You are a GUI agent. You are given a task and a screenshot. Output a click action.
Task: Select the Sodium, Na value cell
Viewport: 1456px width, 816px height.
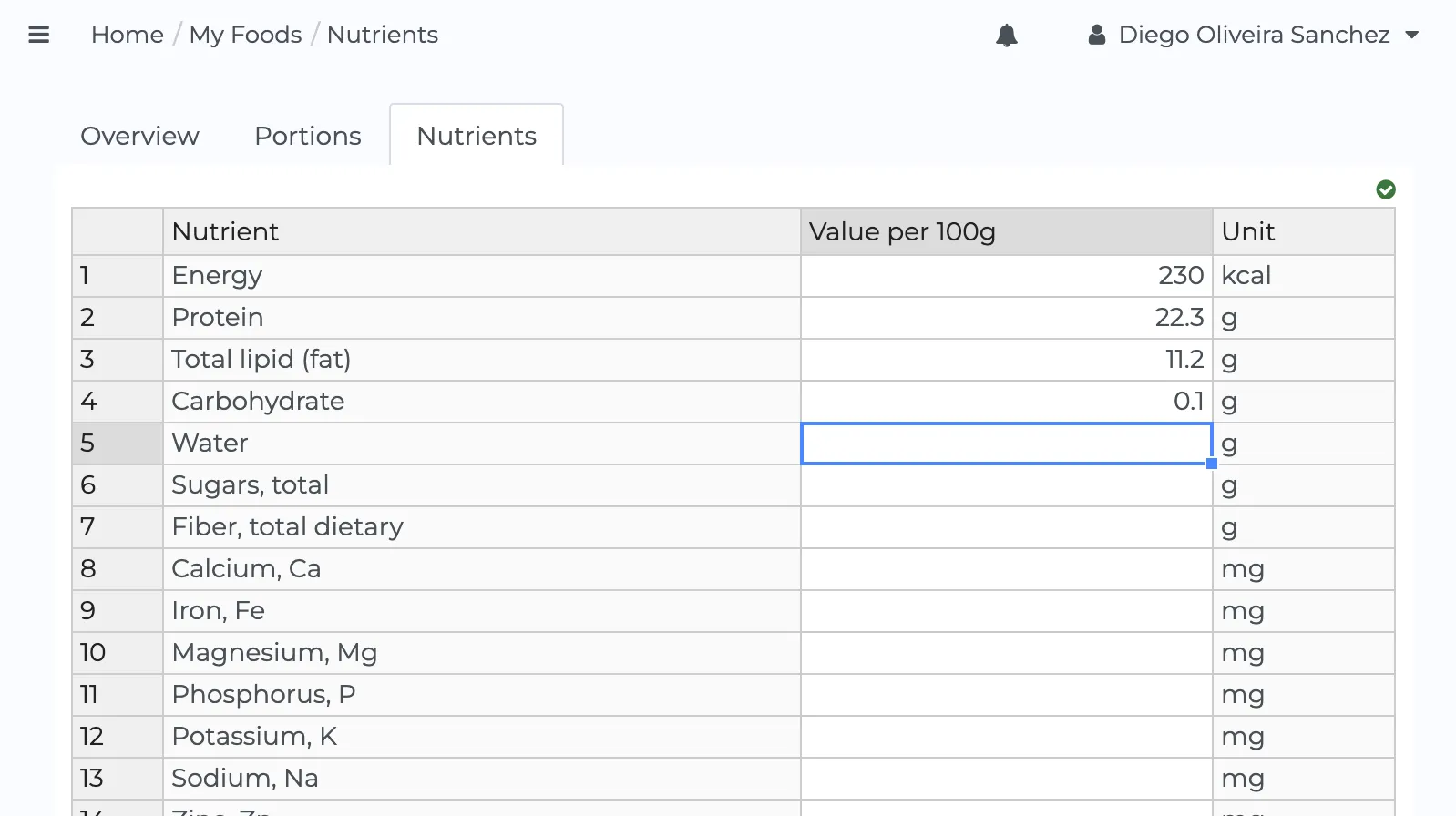[1006, 779]
